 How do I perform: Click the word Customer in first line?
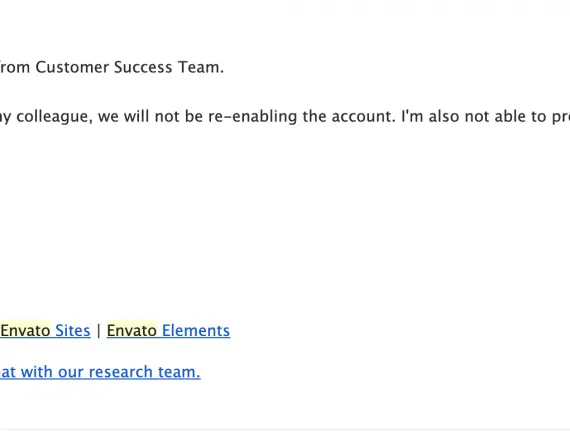[x=72, y=67]
